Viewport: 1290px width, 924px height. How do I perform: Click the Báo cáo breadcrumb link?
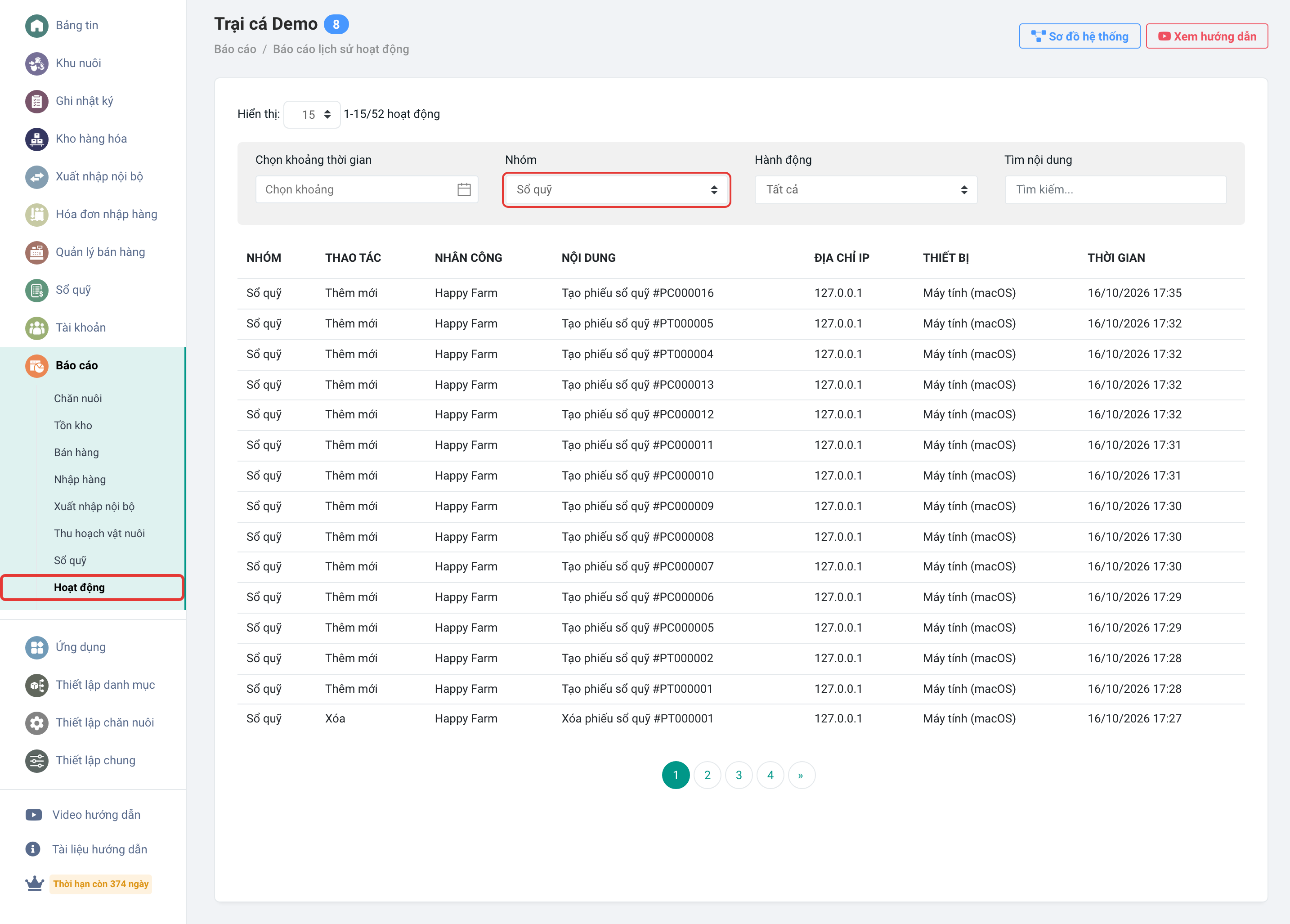click(235, 49)
